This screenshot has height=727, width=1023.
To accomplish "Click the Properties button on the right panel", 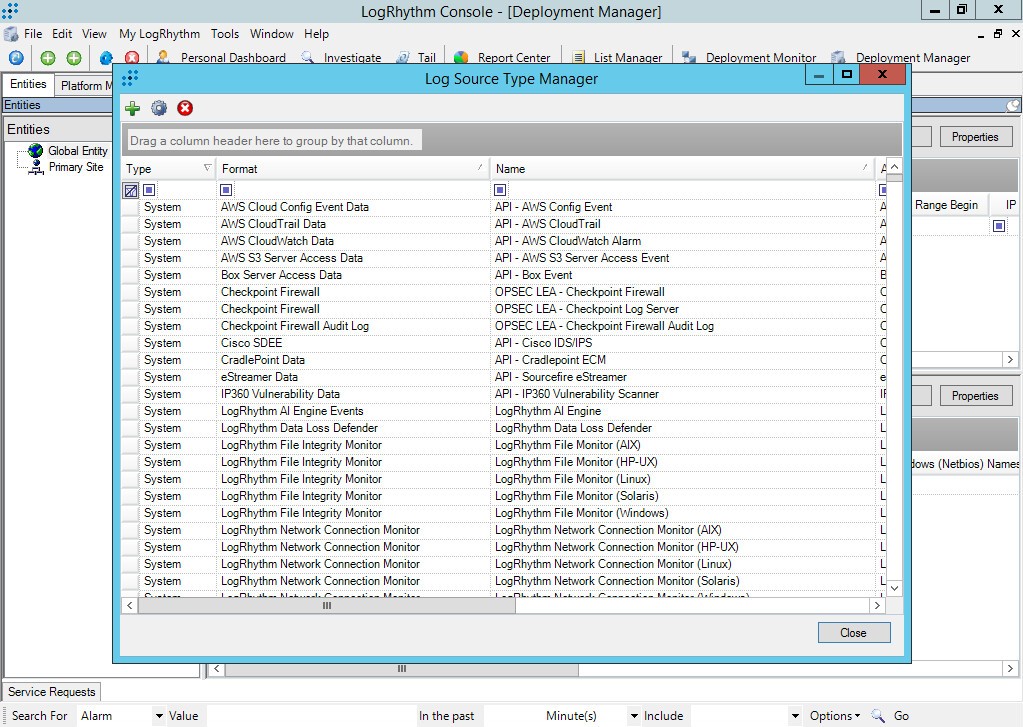I will pos(975,136).
